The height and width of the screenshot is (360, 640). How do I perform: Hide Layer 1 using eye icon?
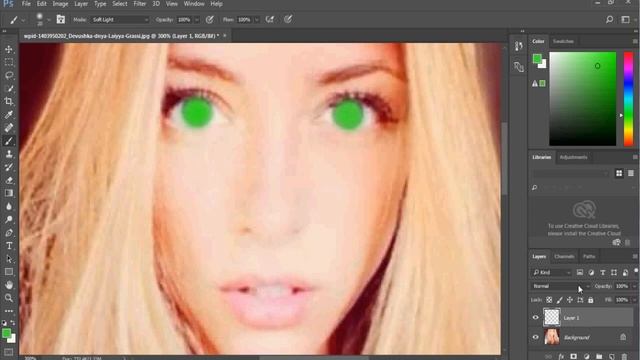(536, 318)
